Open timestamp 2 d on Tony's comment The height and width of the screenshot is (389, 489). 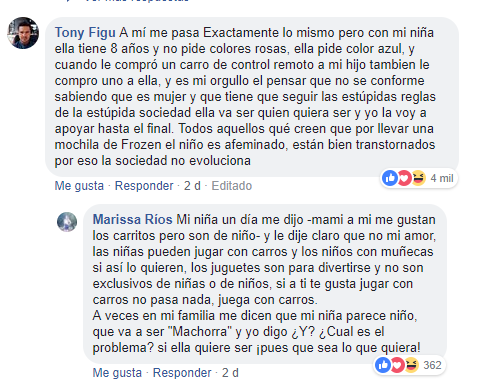coord(192,186)
